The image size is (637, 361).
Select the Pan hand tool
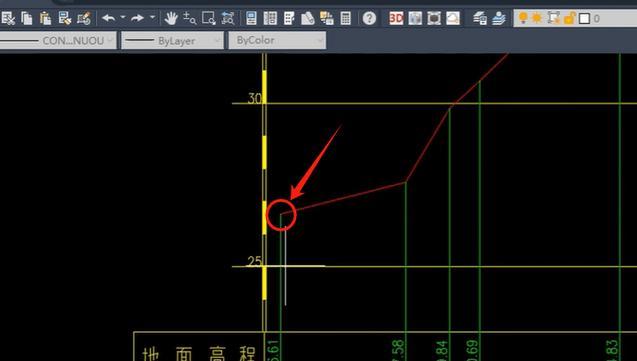(x=171, y=18)
